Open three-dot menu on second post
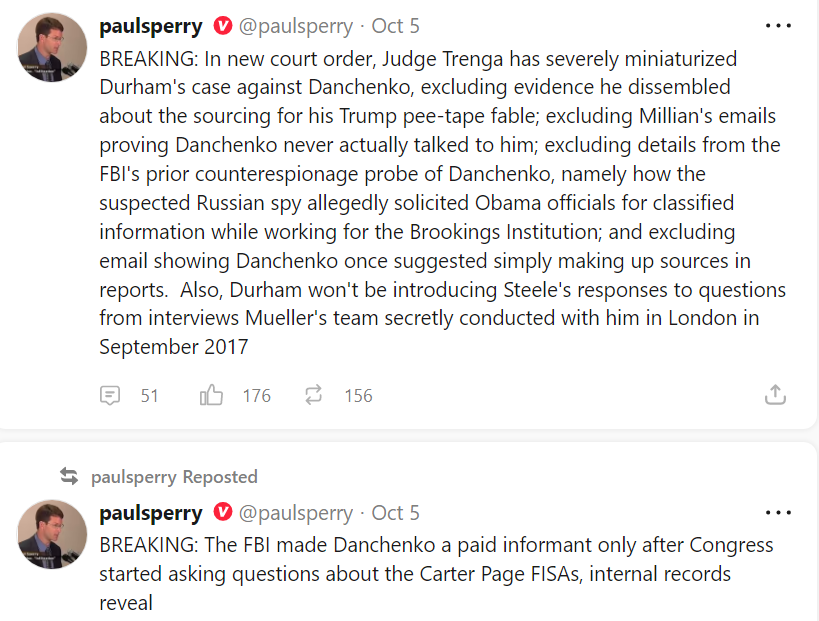The image size is (819, 621). pos(777,513)
